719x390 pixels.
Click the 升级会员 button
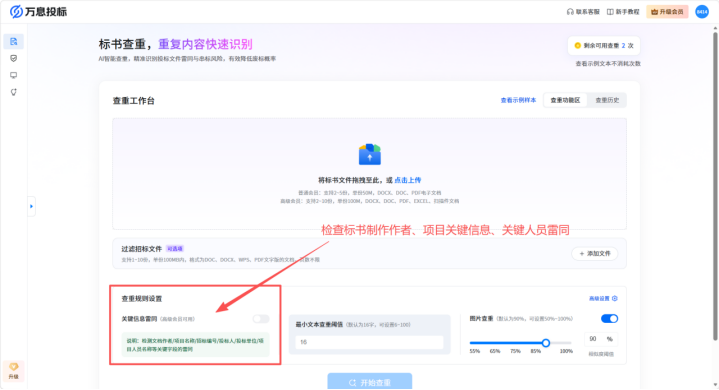pos(667,11)
